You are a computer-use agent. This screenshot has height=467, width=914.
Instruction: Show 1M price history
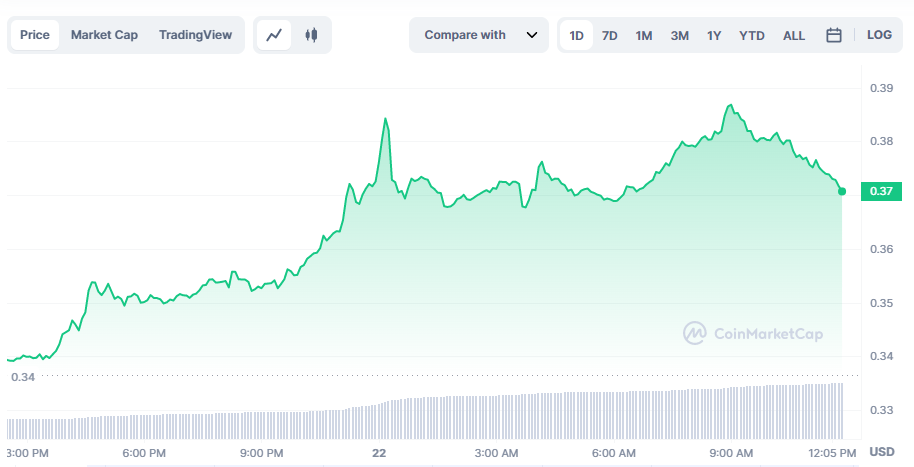644,35
